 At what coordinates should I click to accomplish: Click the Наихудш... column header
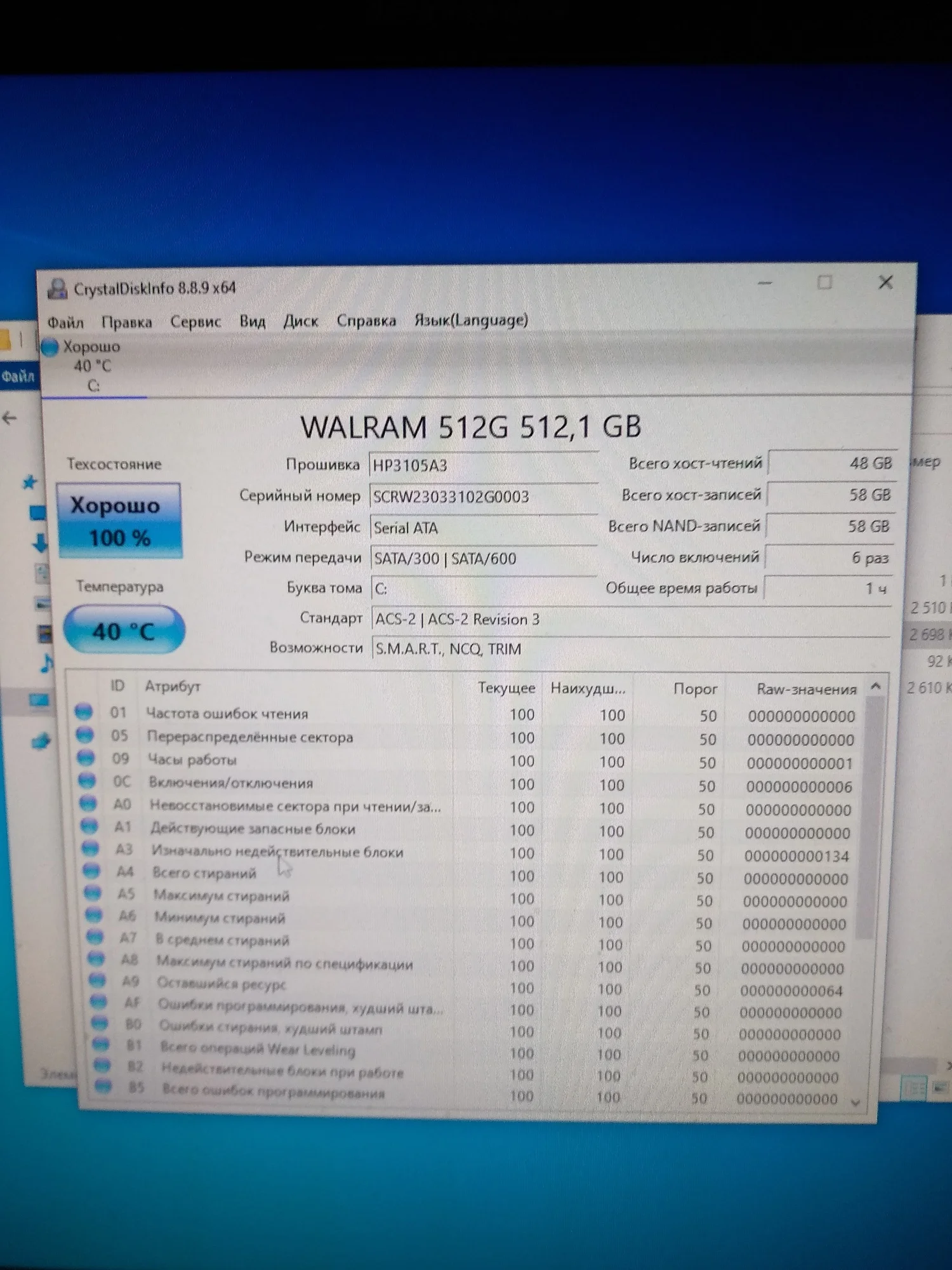[588, 688]
